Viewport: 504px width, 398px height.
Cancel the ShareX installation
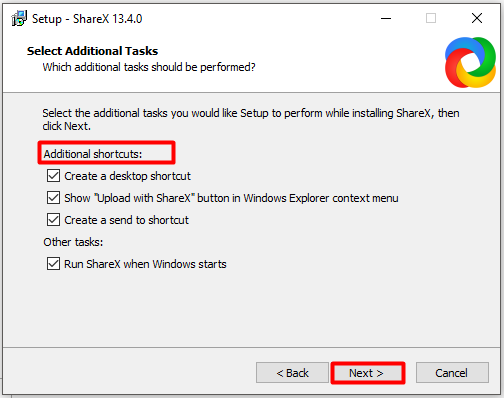click(452, 373)
